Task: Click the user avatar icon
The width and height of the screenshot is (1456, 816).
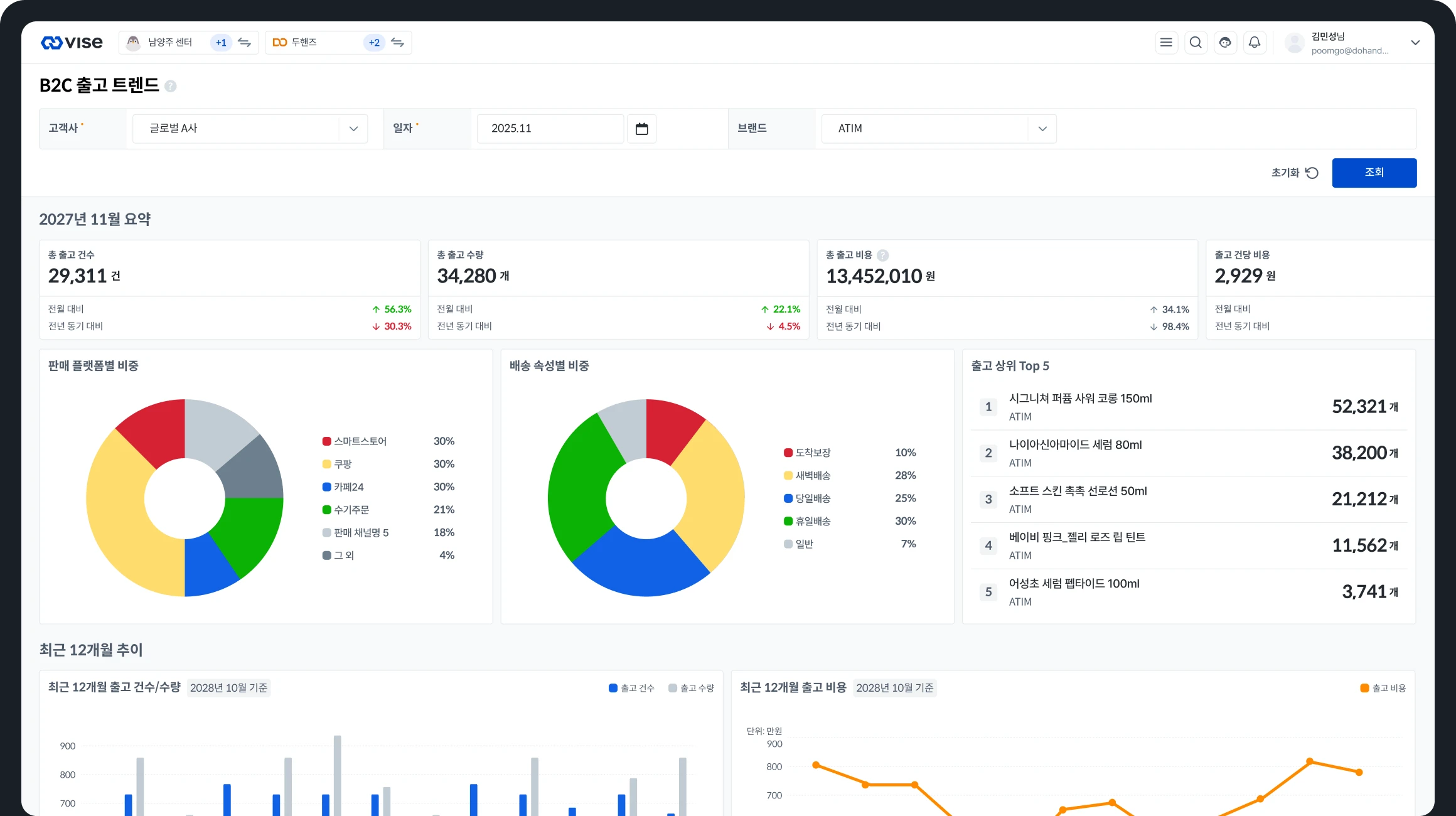Action: point(1295,43)
